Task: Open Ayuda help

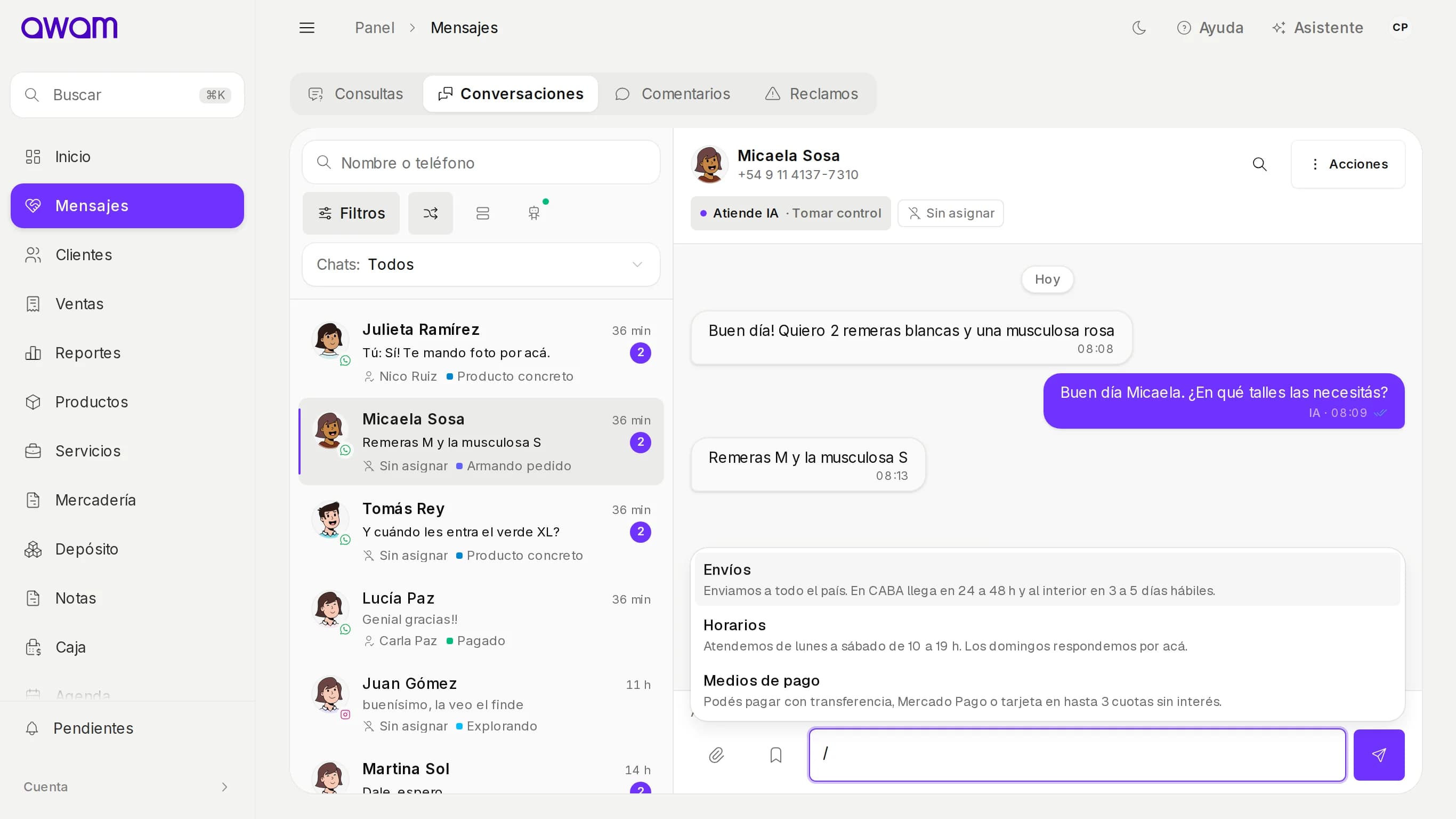Action: click(1210, 28)
